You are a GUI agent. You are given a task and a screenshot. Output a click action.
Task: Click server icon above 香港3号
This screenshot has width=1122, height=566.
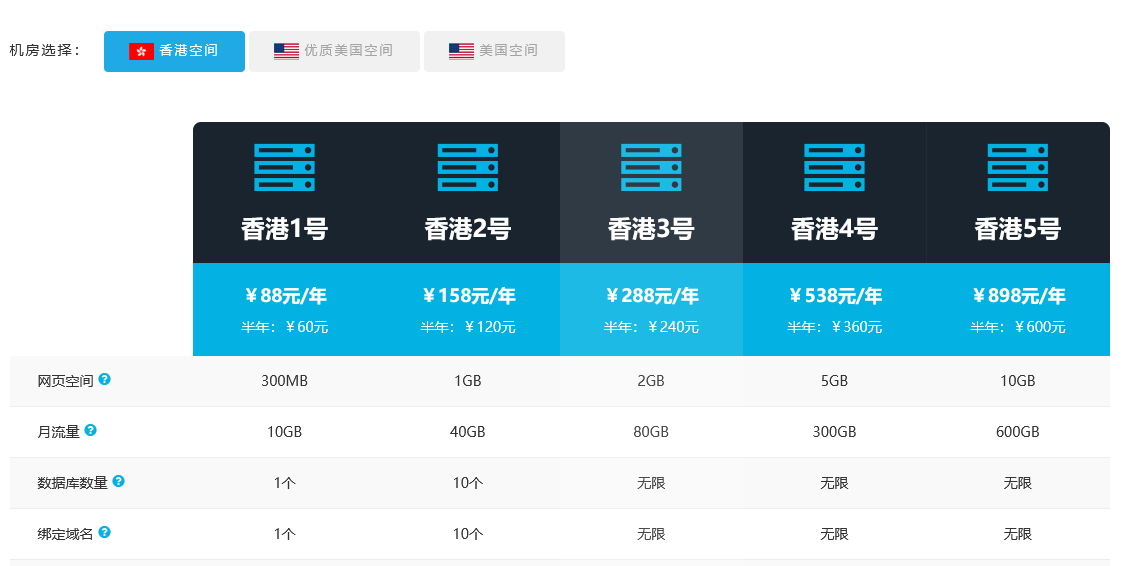[x=651, y=167]
